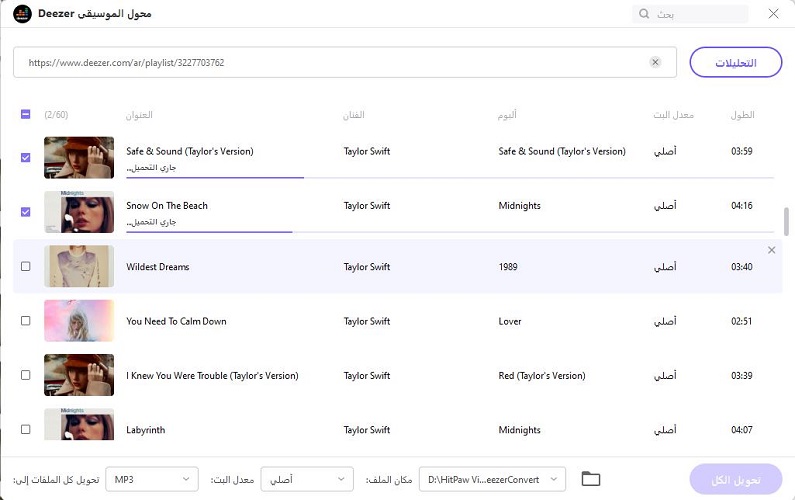This screenshot has width=795, height=500.
Task: Open the MP3 output format dropdown
Action: (x=152, y=479)
